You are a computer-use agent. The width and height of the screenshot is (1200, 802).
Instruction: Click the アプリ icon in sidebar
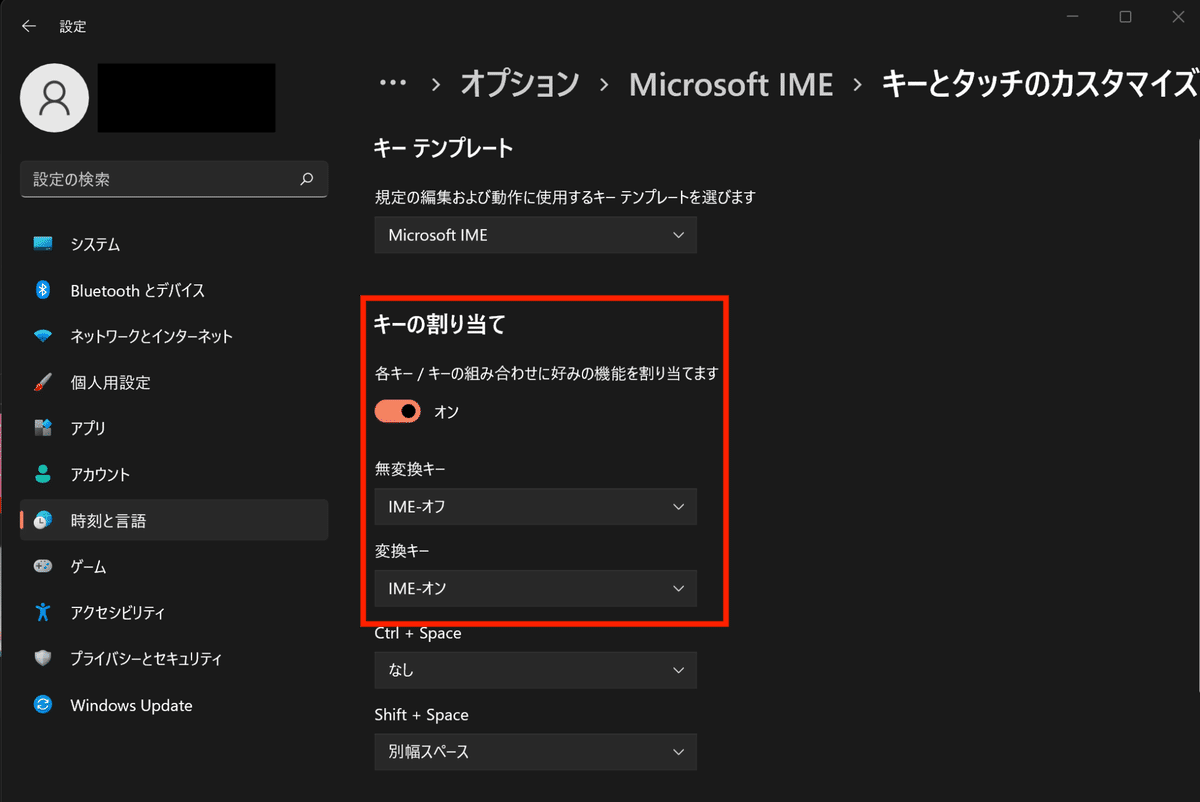tap(43, 428)
